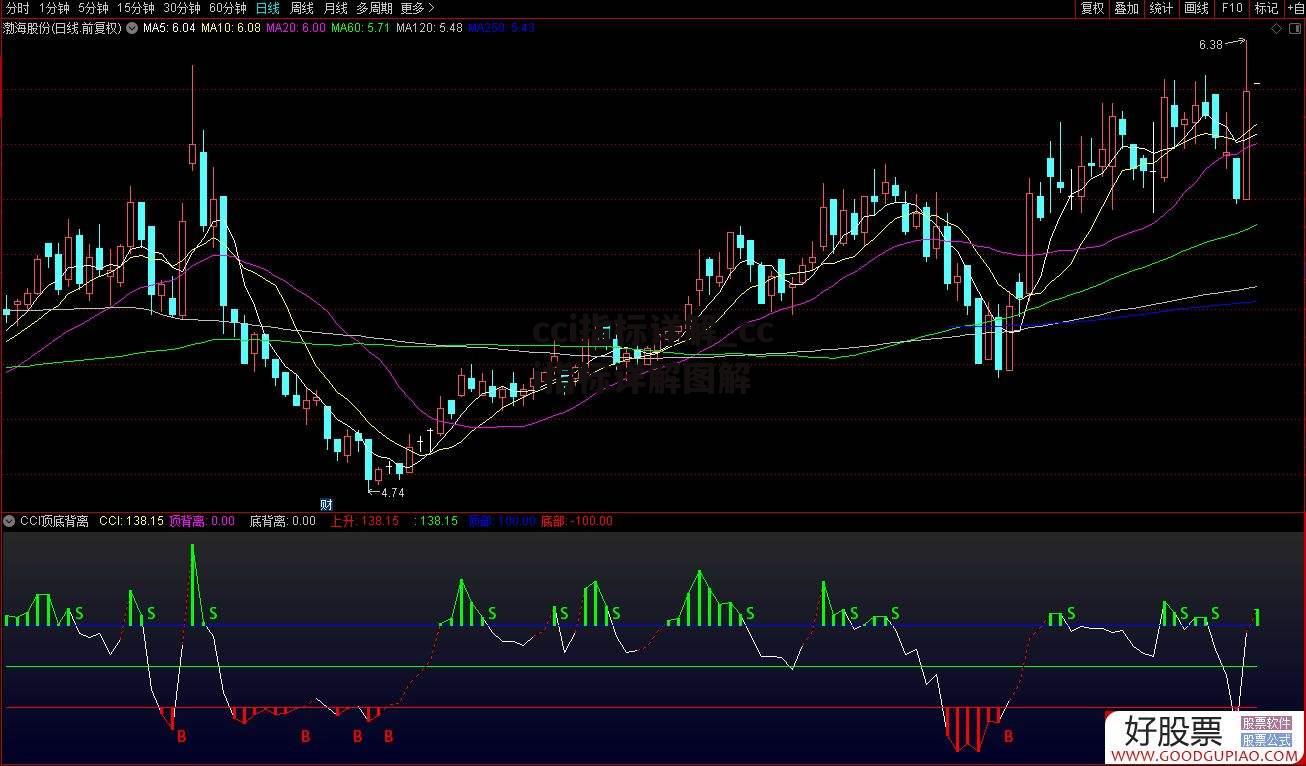Click the +自 add to watchlist button
The image size is (1306, 766).
coord(1295,8)
